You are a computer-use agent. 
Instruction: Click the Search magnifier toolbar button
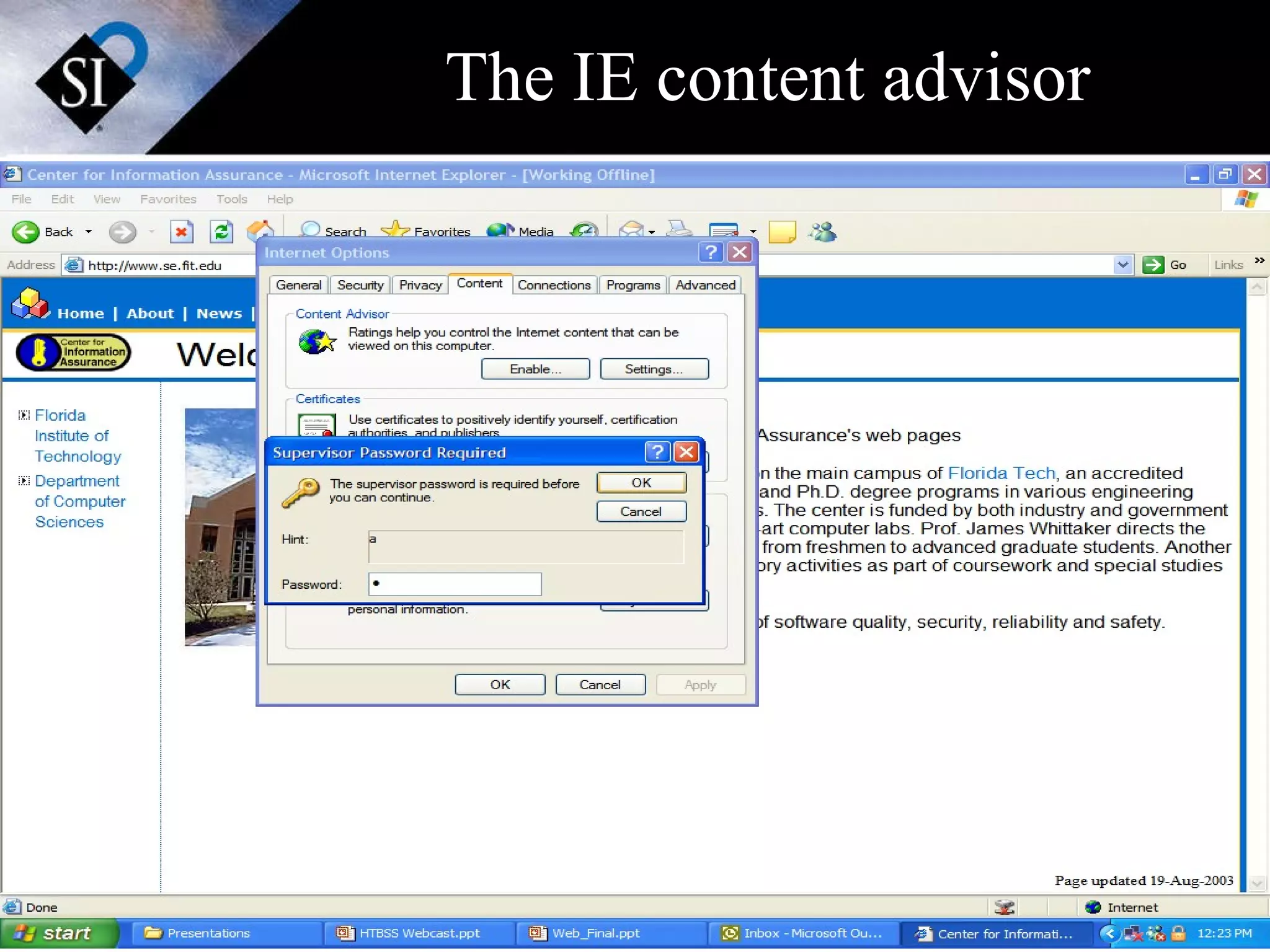[334, 231]
